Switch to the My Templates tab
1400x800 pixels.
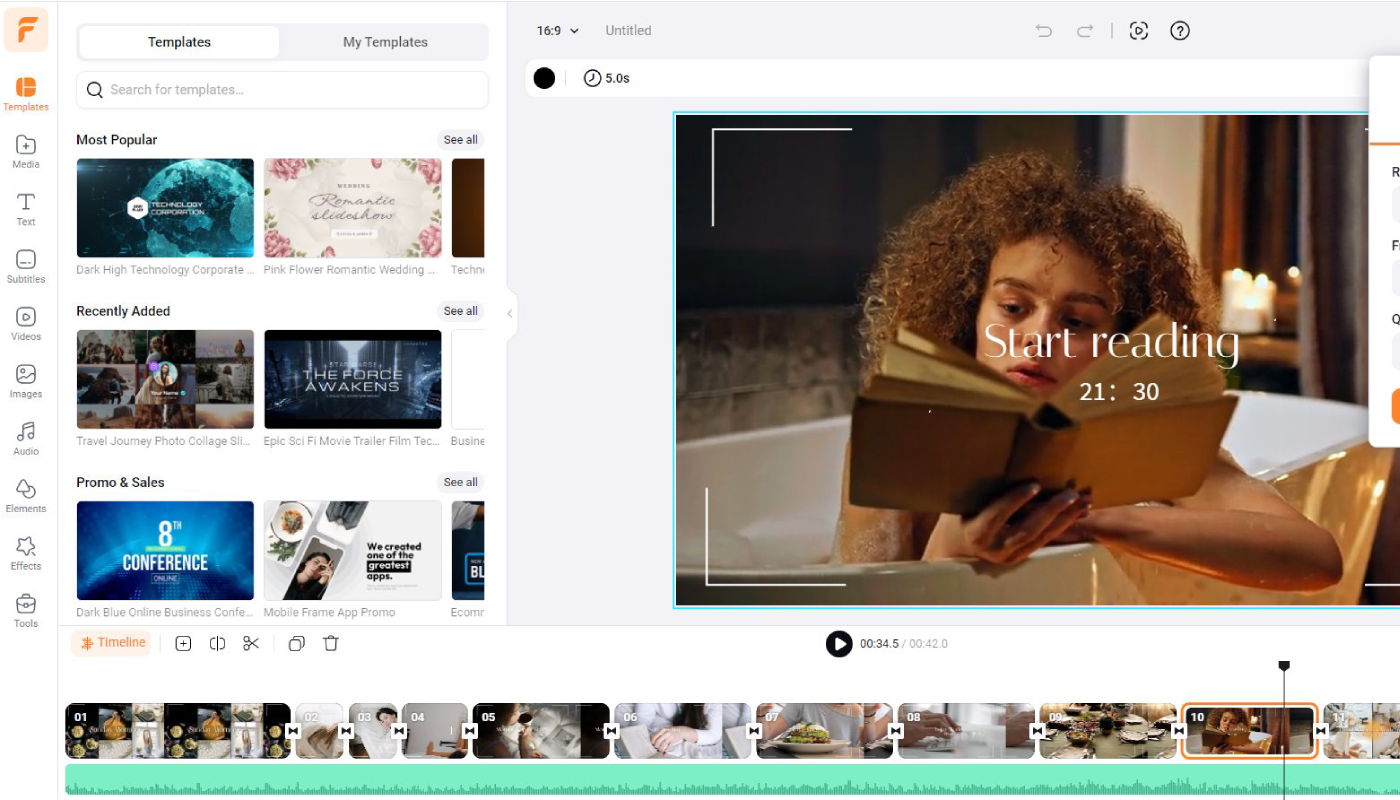tap(384, 42)
